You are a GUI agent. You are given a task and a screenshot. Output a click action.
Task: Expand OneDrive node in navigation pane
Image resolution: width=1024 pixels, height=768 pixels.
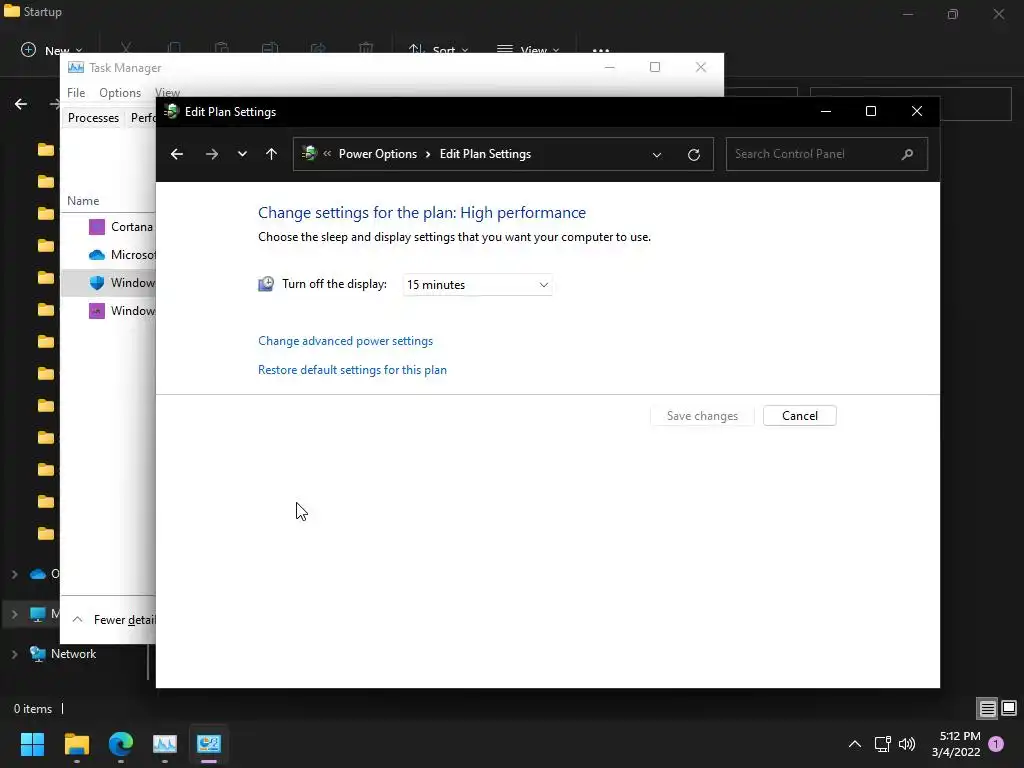pos(14,574)
